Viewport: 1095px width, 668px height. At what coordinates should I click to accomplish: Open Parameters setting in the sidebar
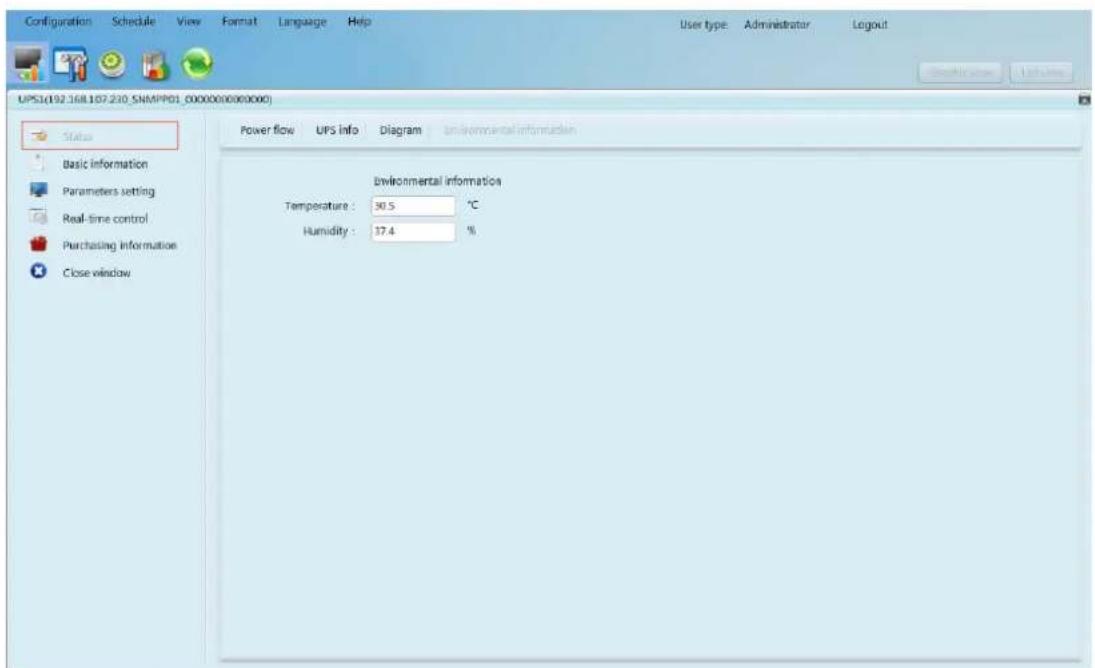[108, 191]
